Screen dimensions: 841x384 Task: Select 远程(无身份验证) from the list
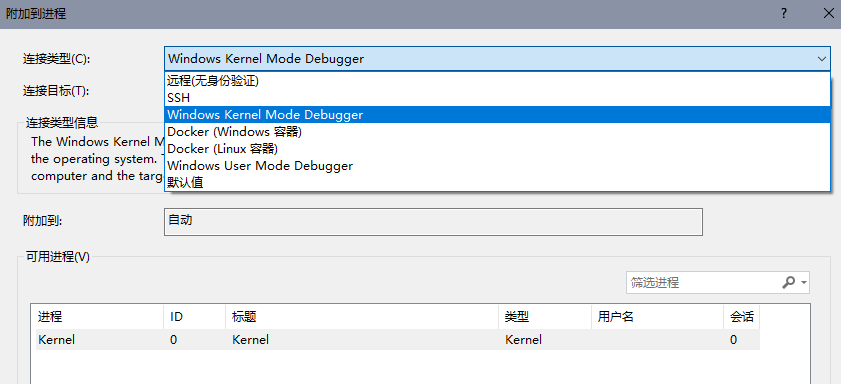[497, 82]
